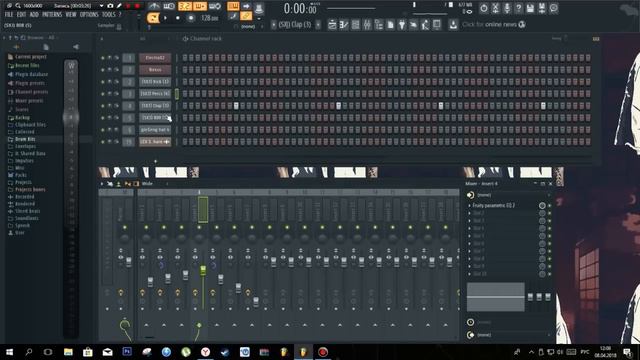The image size is (640, 360).
Task: Open the piano roll view icon
Action: click(344, 25)
